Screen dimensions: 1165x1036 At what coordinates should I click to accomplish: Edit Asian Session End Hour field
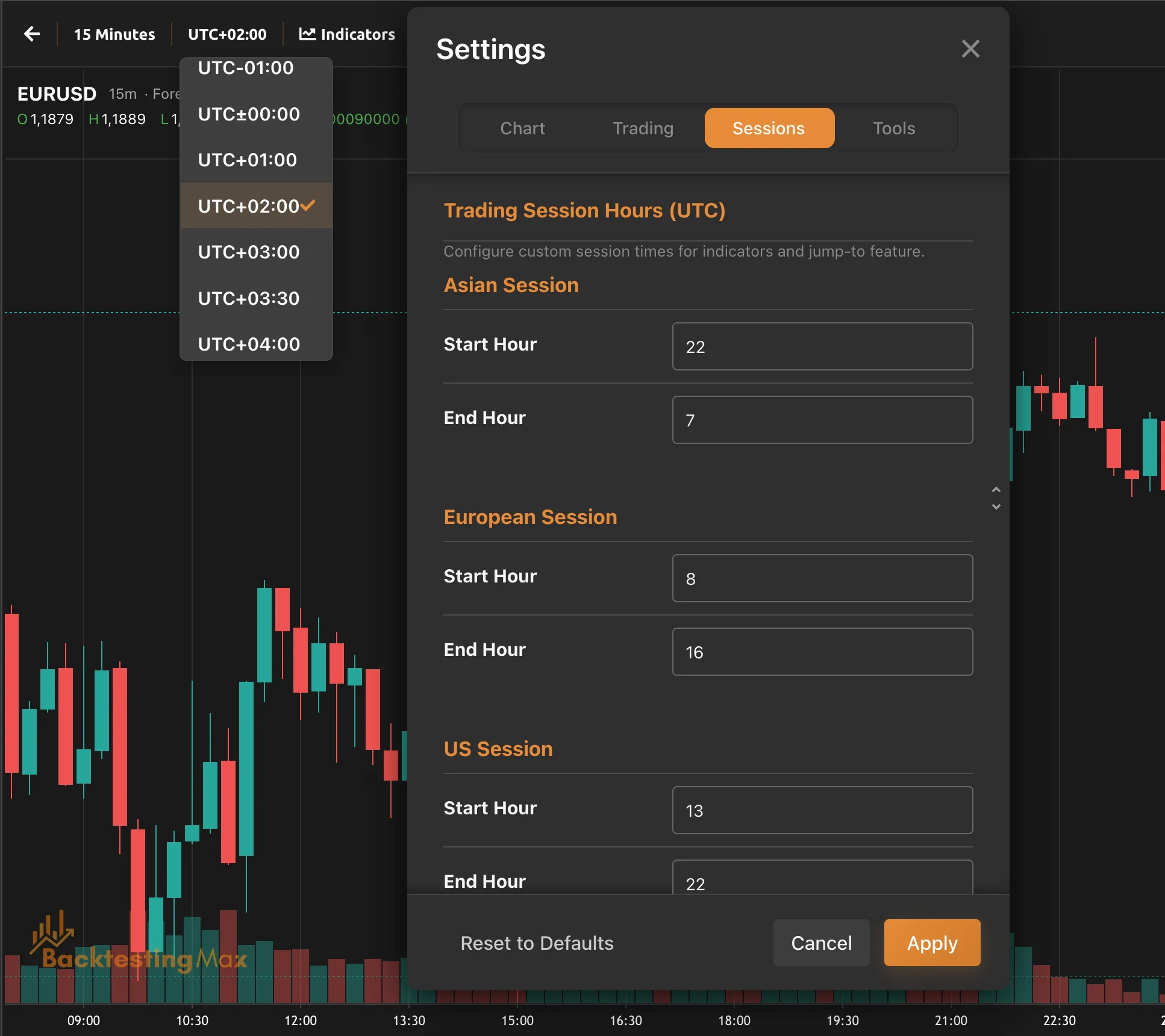[822, 420]
